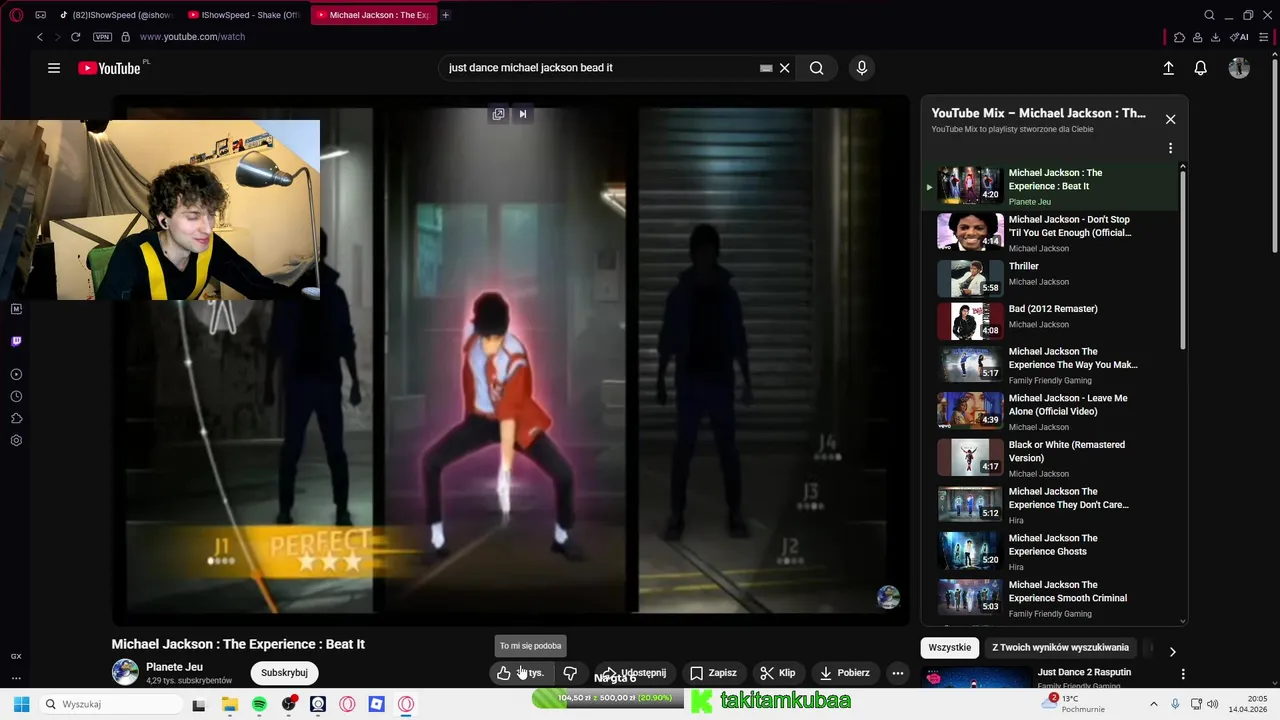1280x720 pixels.
Task: Open YouTube Mix playlist options menu
Action: 1170,148
